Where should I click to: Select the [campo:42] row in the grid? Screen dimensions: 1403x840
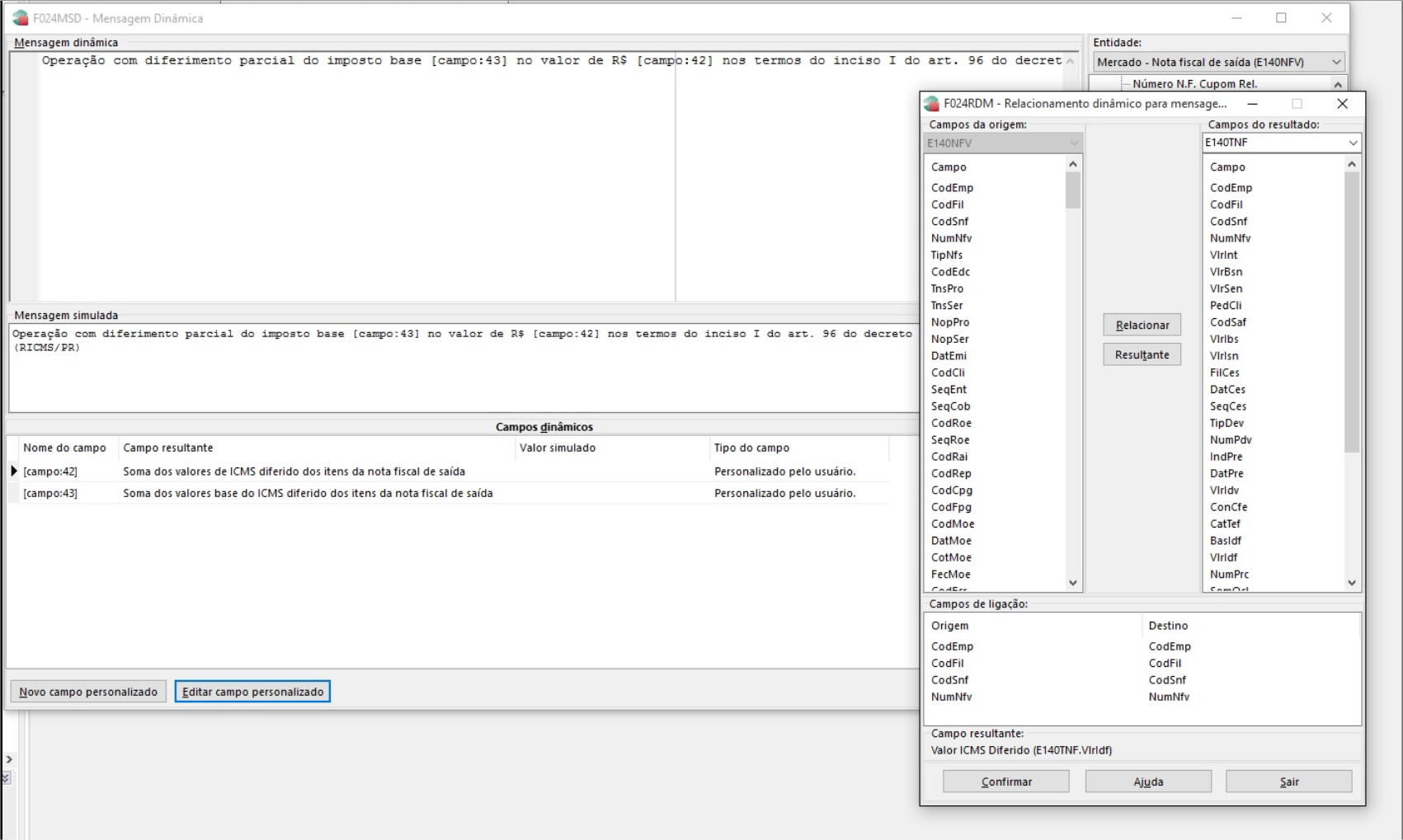(x=50, y=472)
